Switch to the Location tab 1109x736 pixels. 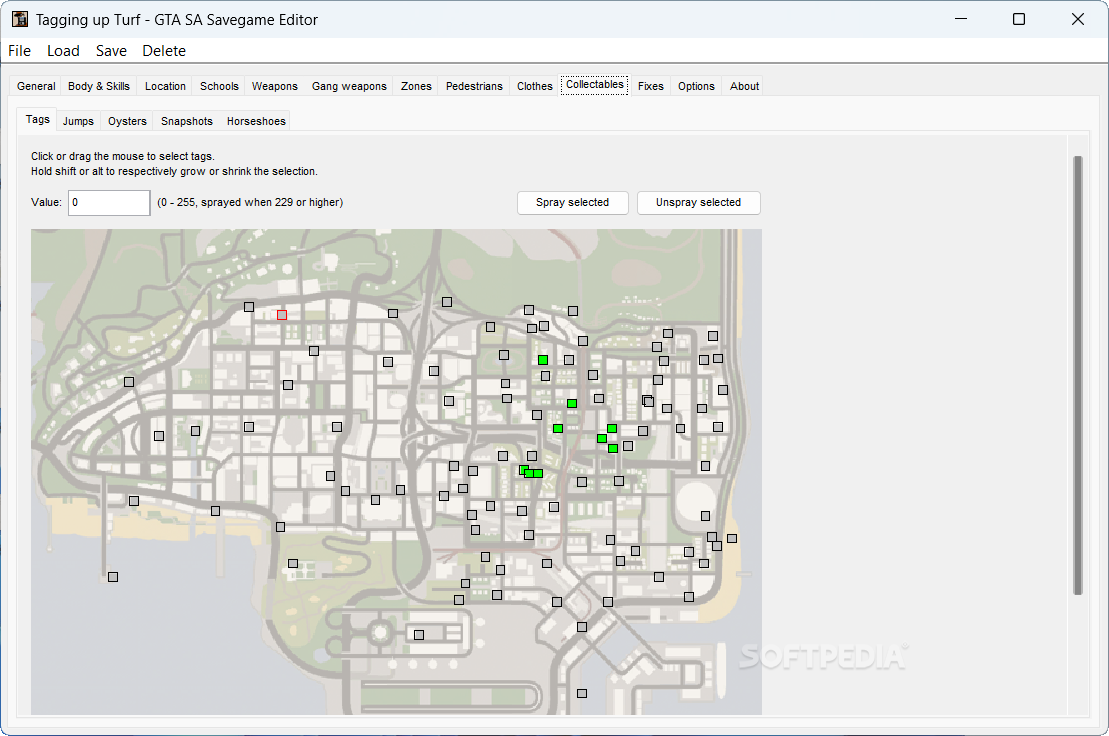point(165,86)
